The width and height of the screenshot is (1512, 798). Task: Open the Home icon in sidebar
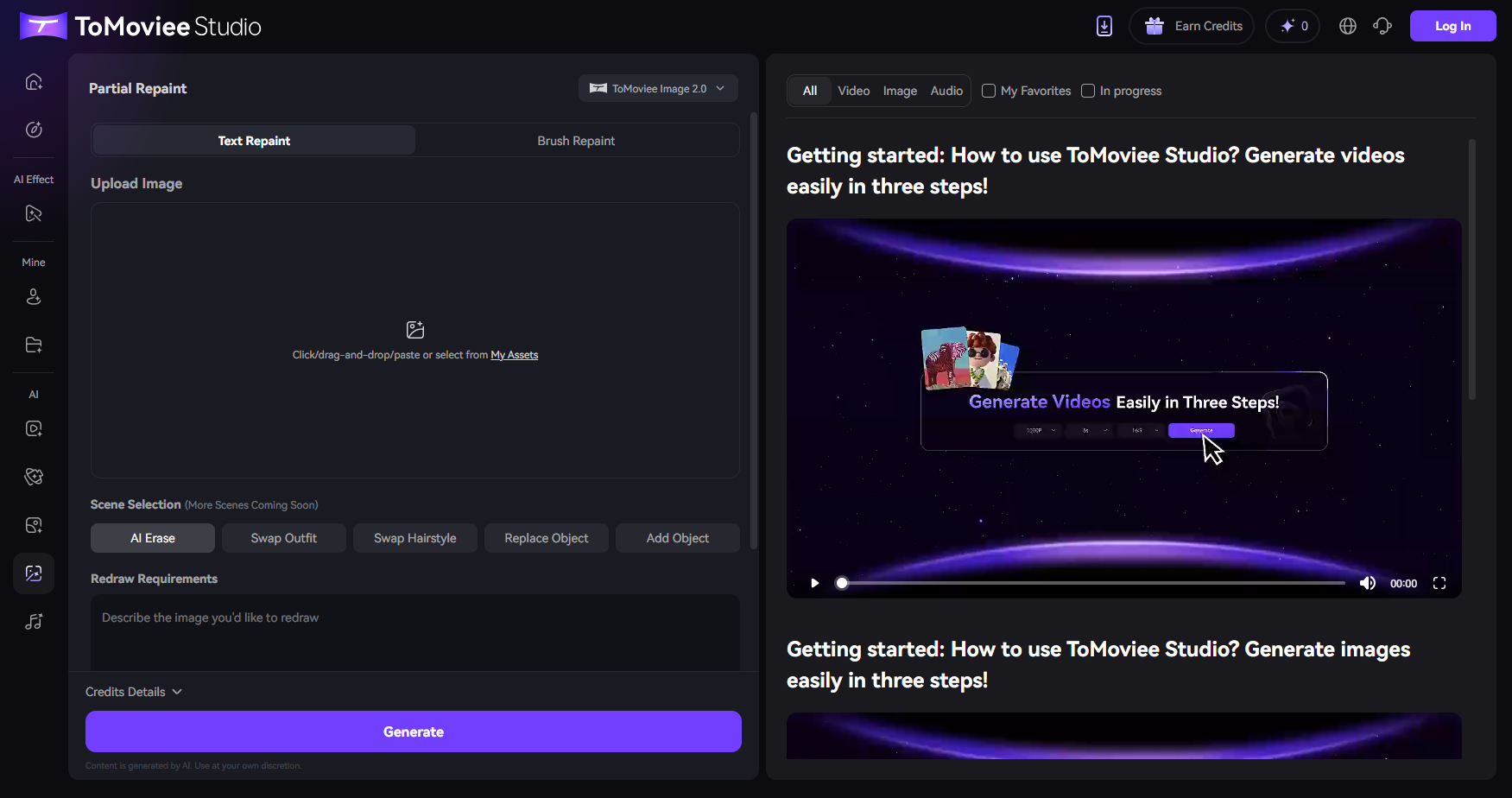34,82
